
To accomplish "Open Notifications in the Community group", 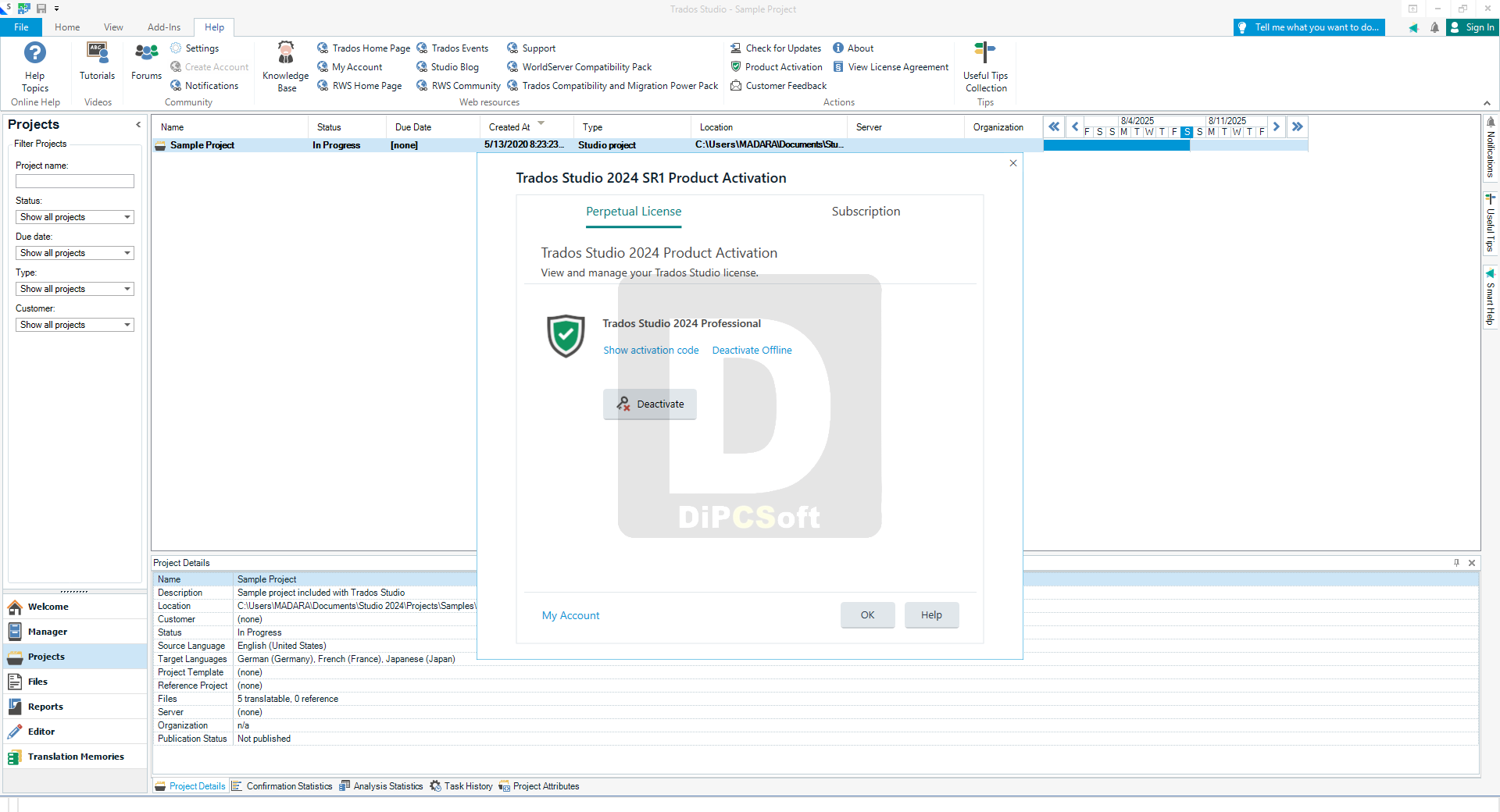I will point(204,86).
